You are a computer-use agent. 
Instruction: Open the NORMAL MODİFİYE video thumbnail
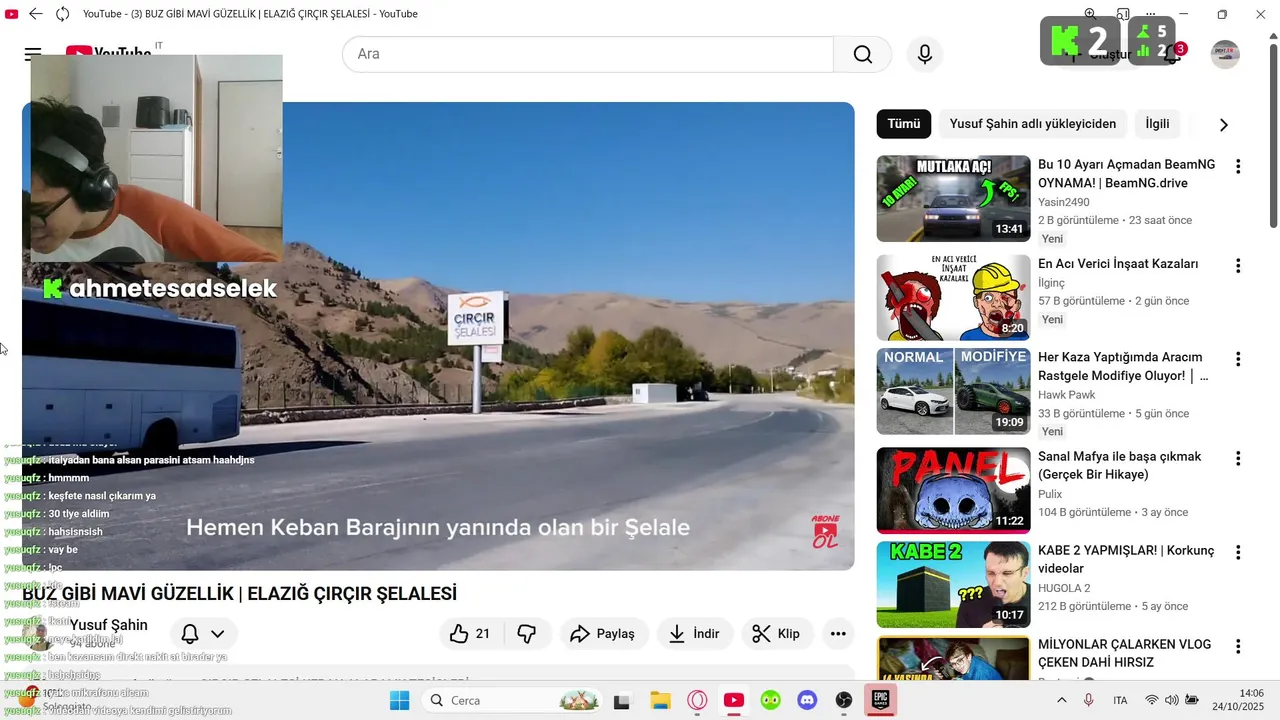(x=953, y=391)
